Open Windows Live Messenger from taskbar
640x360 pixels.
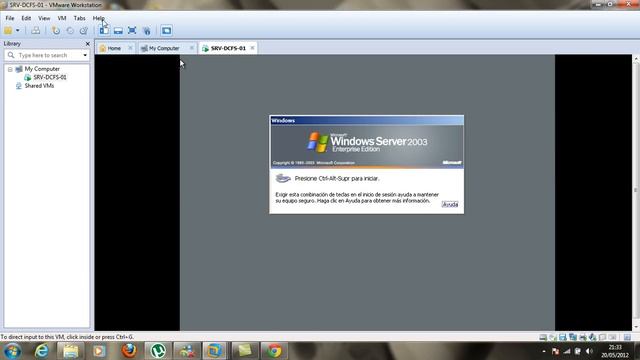pos(187,351)
